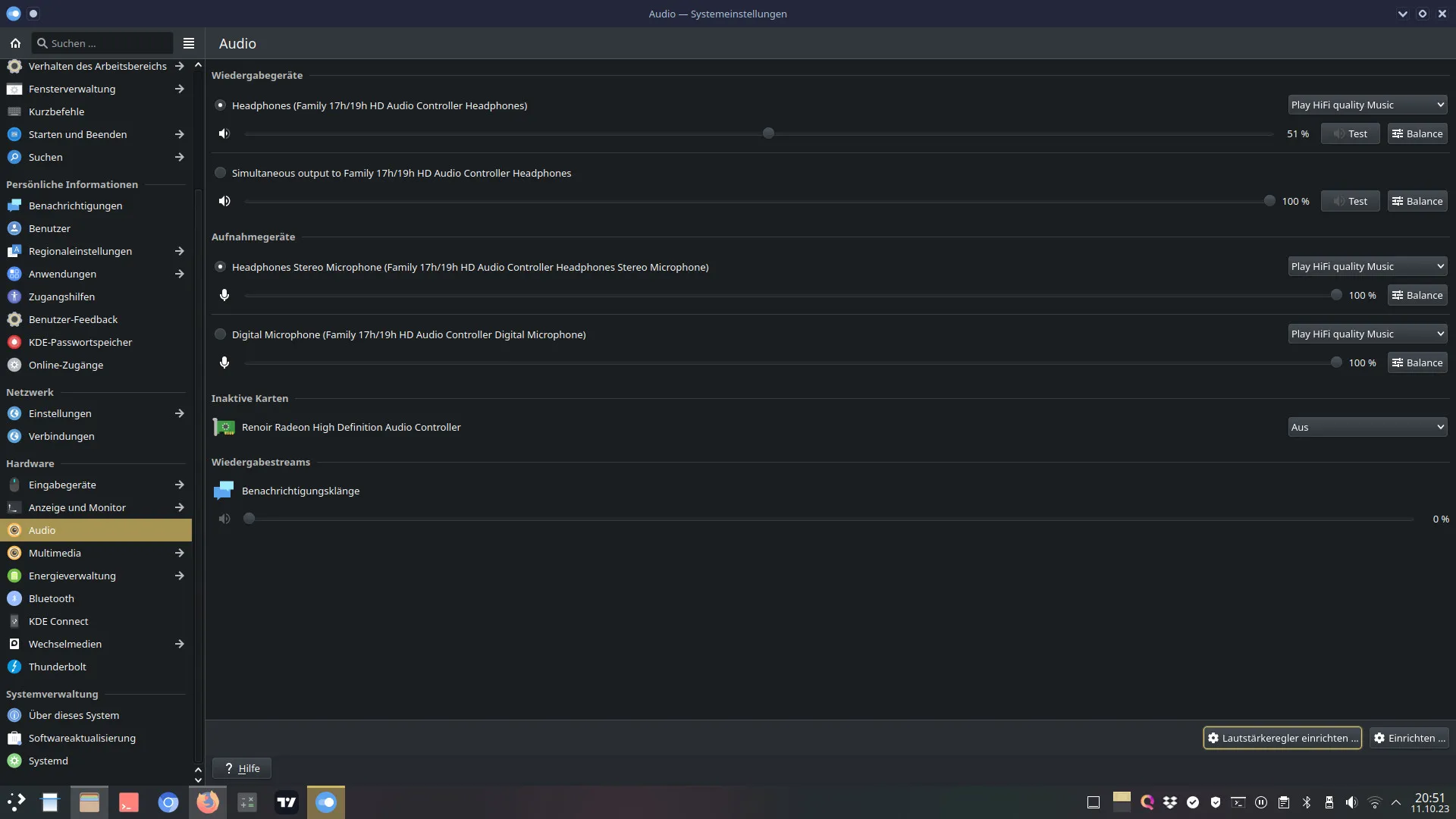
Task: Select Headphones radio button under Wiedergabegeräte
Action: coord(220,105)
